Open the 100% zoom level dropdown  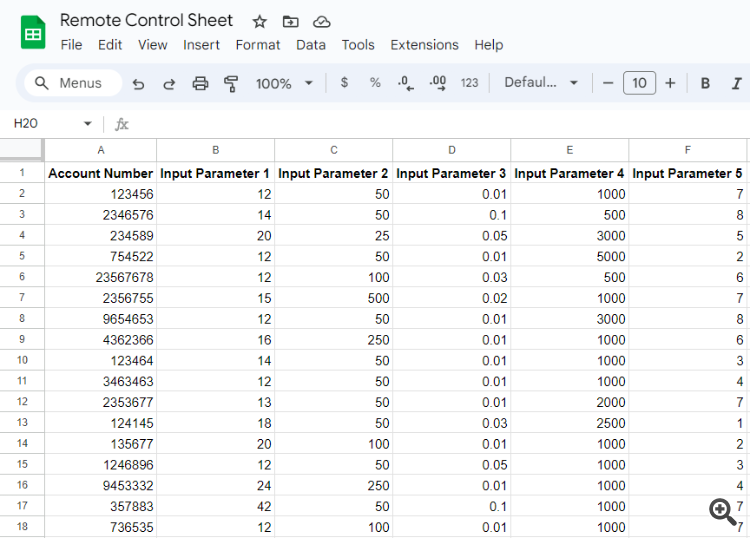pos(284,83)
